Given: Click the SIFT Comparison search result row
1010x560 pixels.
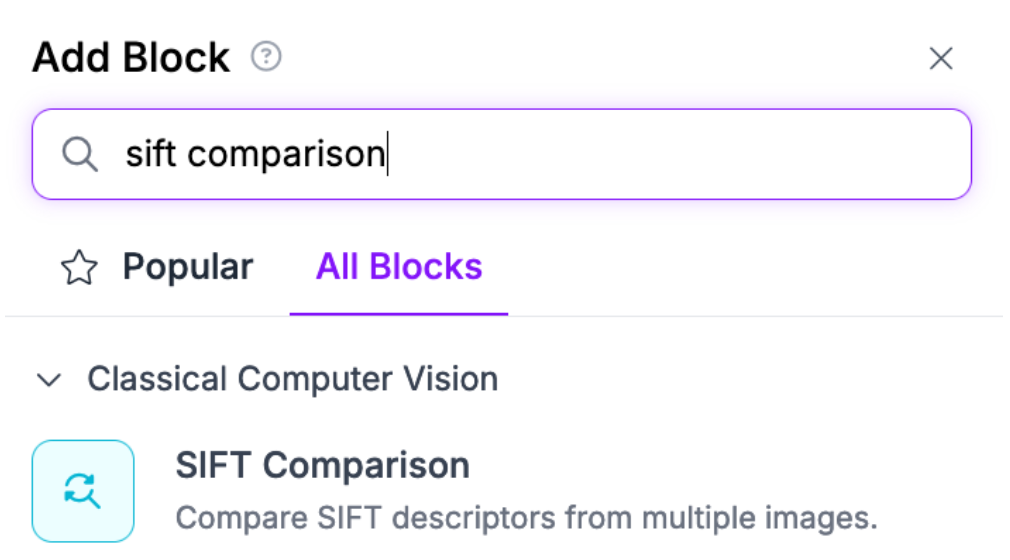Looking at the screenshot, I should 500,490.
